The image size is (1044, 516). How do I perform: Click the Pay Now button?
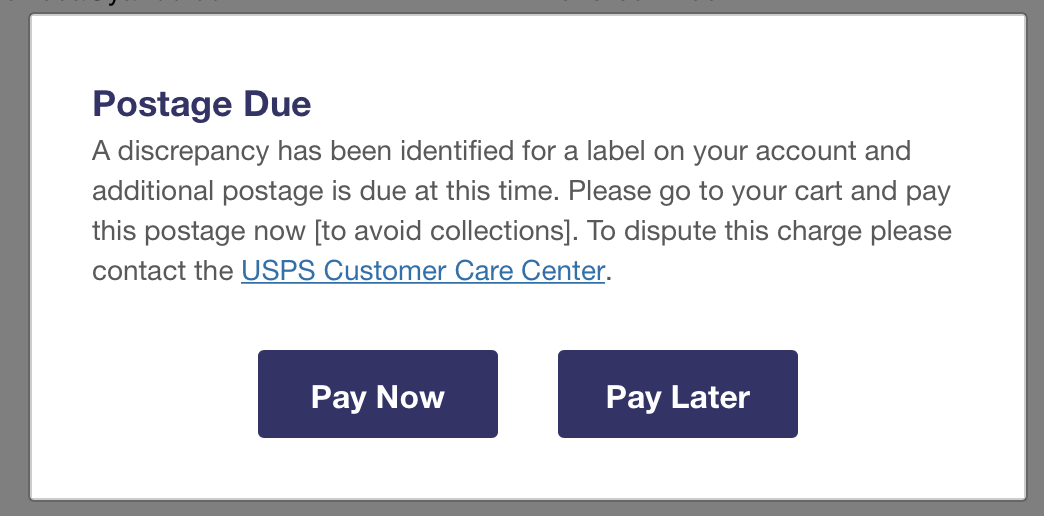377,394
